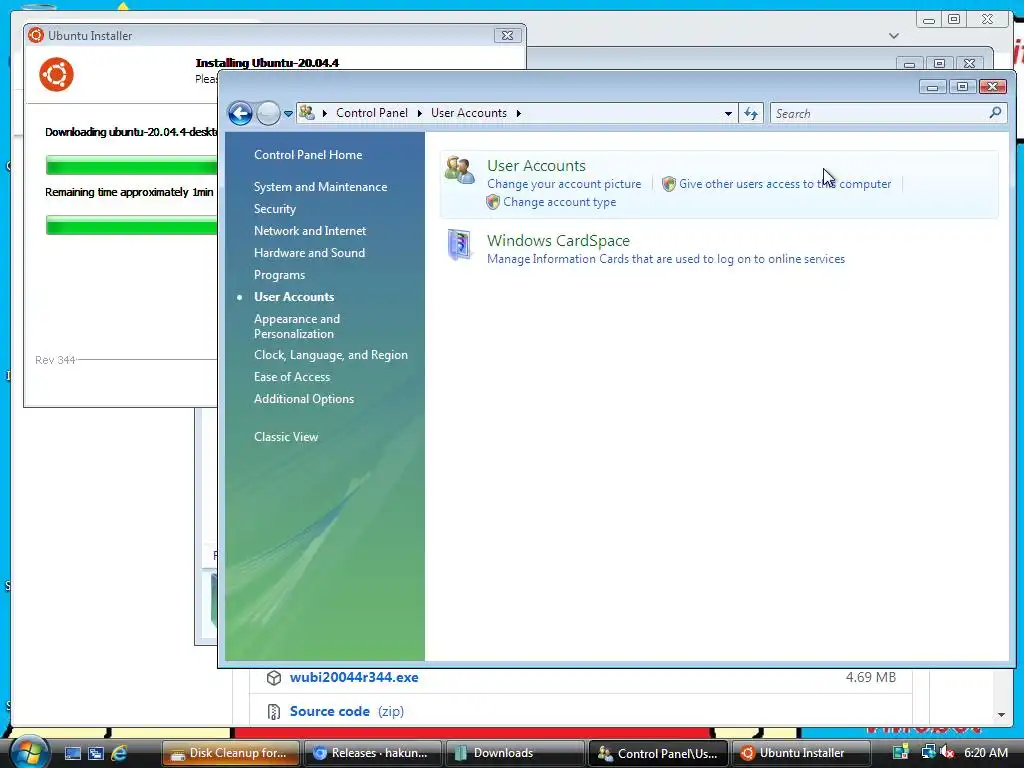This screenshot has height=768, width=1024.
Task: Click the browser scrollbar down arrow
Action: pyautogui.click(x=1001, y=715)
